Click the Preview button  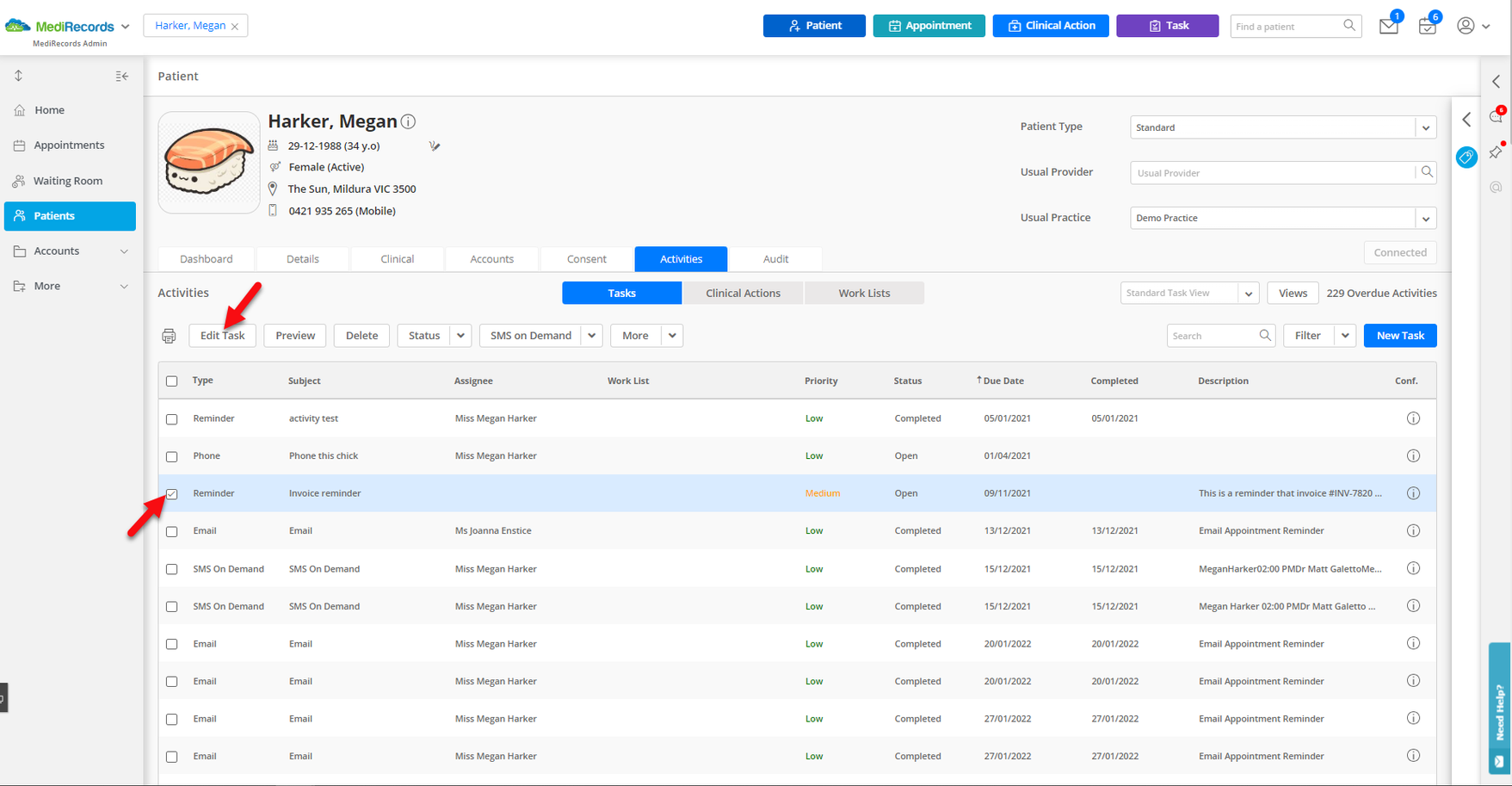click(x=295, y=336)
